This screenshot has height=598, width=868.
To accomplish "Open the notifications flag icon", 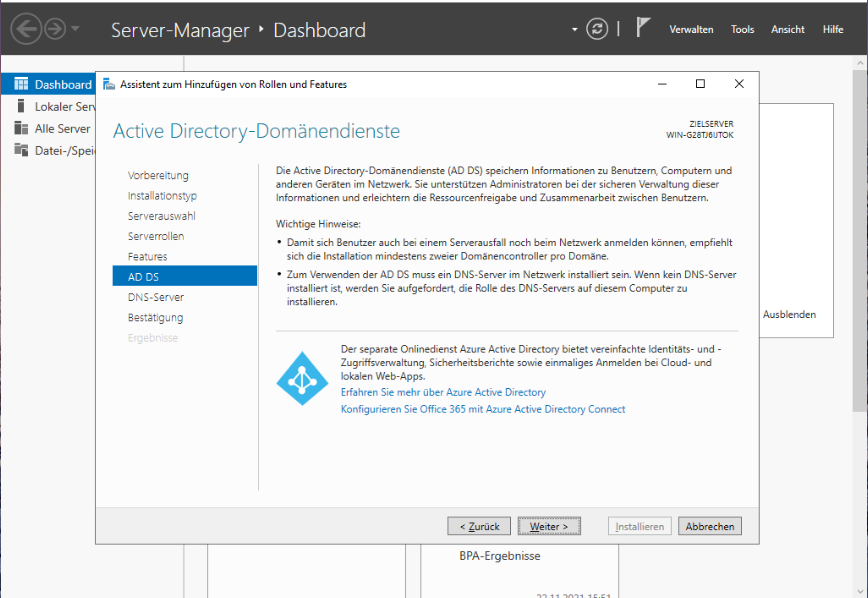I will pos(644,28).
